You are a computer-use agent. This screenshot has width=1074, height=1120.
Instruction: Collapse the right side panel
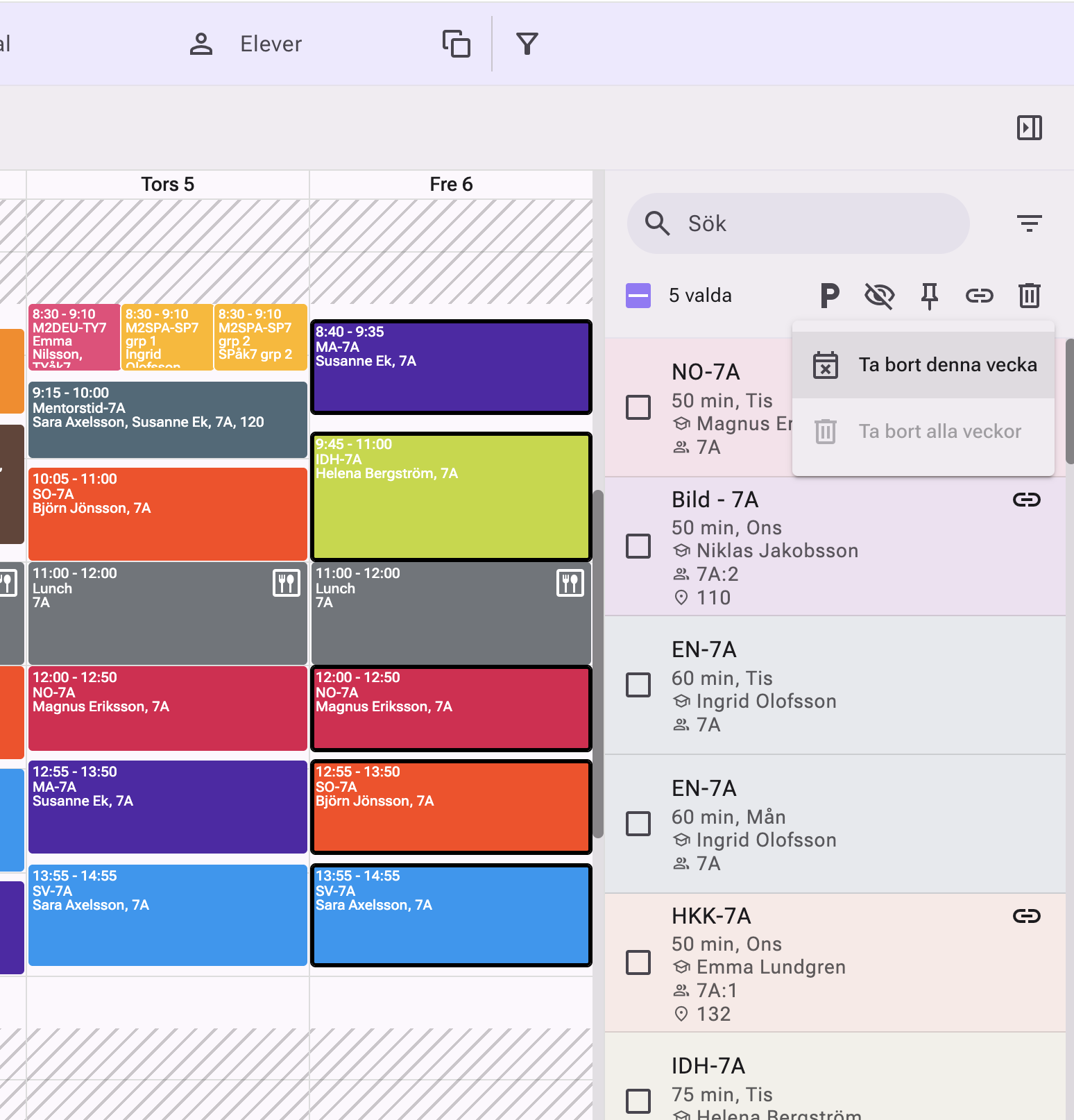tap(1029, 128)
